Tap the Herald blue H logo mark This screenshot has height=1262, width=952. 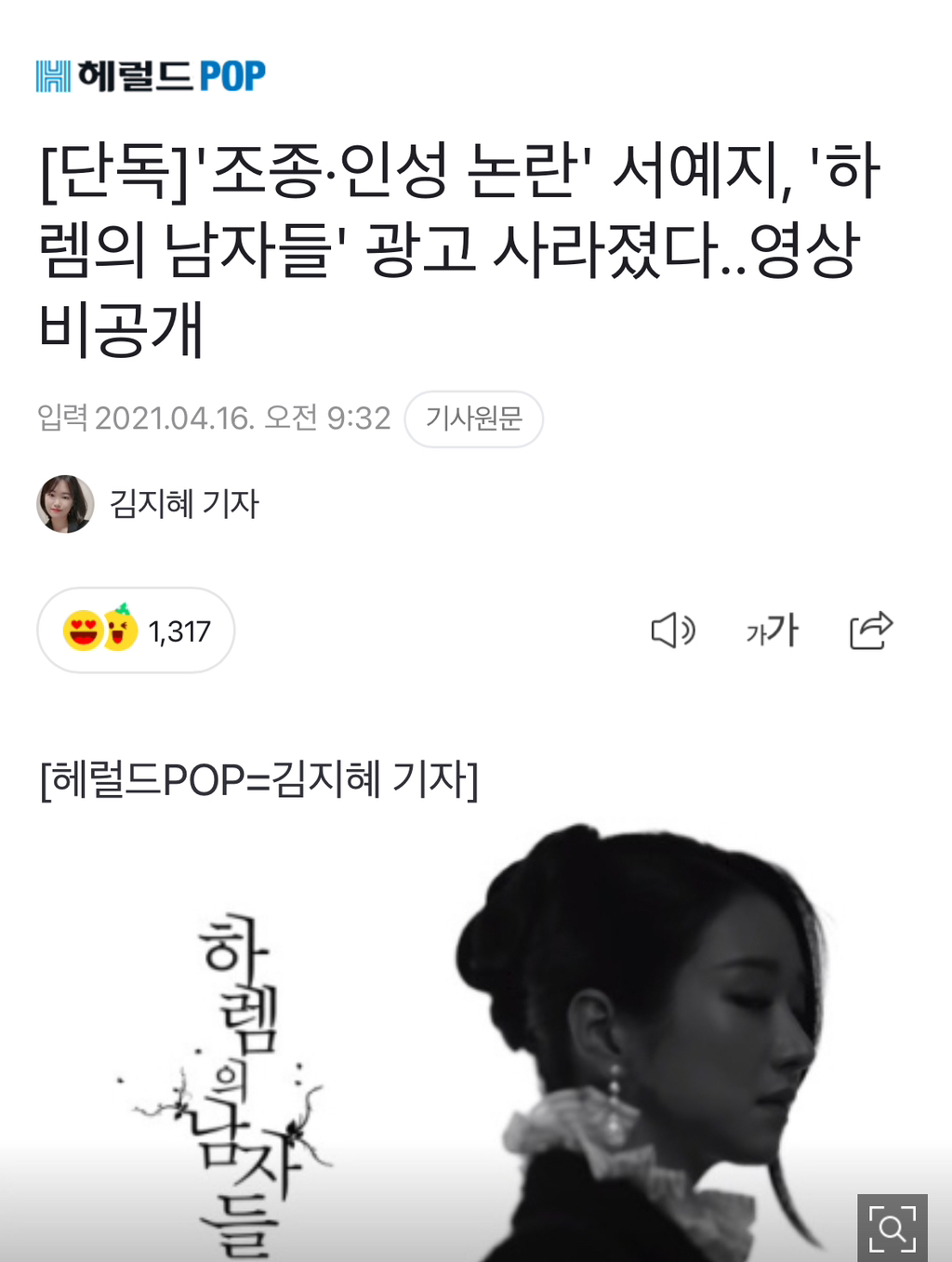(x=53, y=76)
